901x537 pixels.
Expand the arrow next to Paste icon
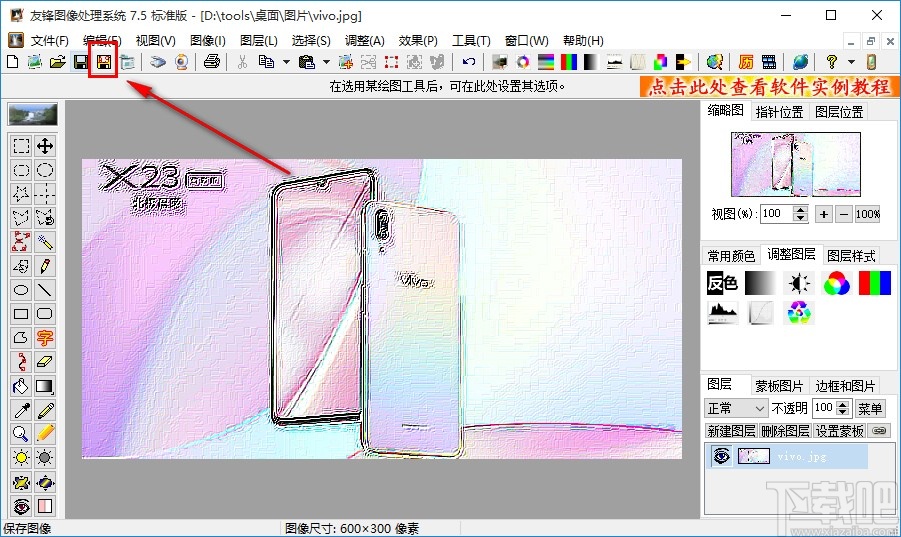coord(326,62)
